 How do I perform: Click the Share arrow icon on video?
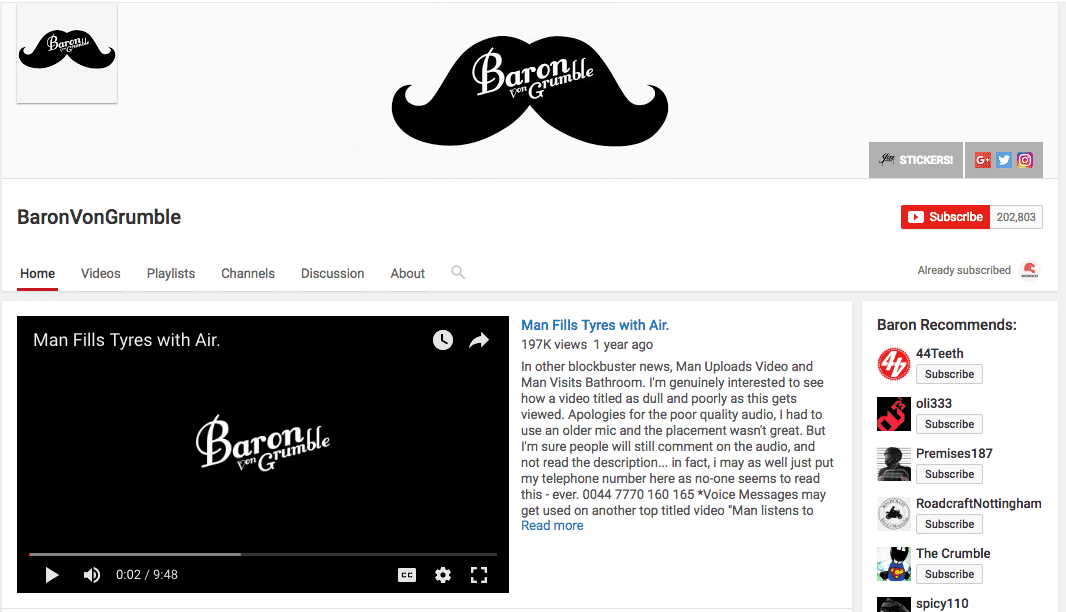(x=479, y=340)
